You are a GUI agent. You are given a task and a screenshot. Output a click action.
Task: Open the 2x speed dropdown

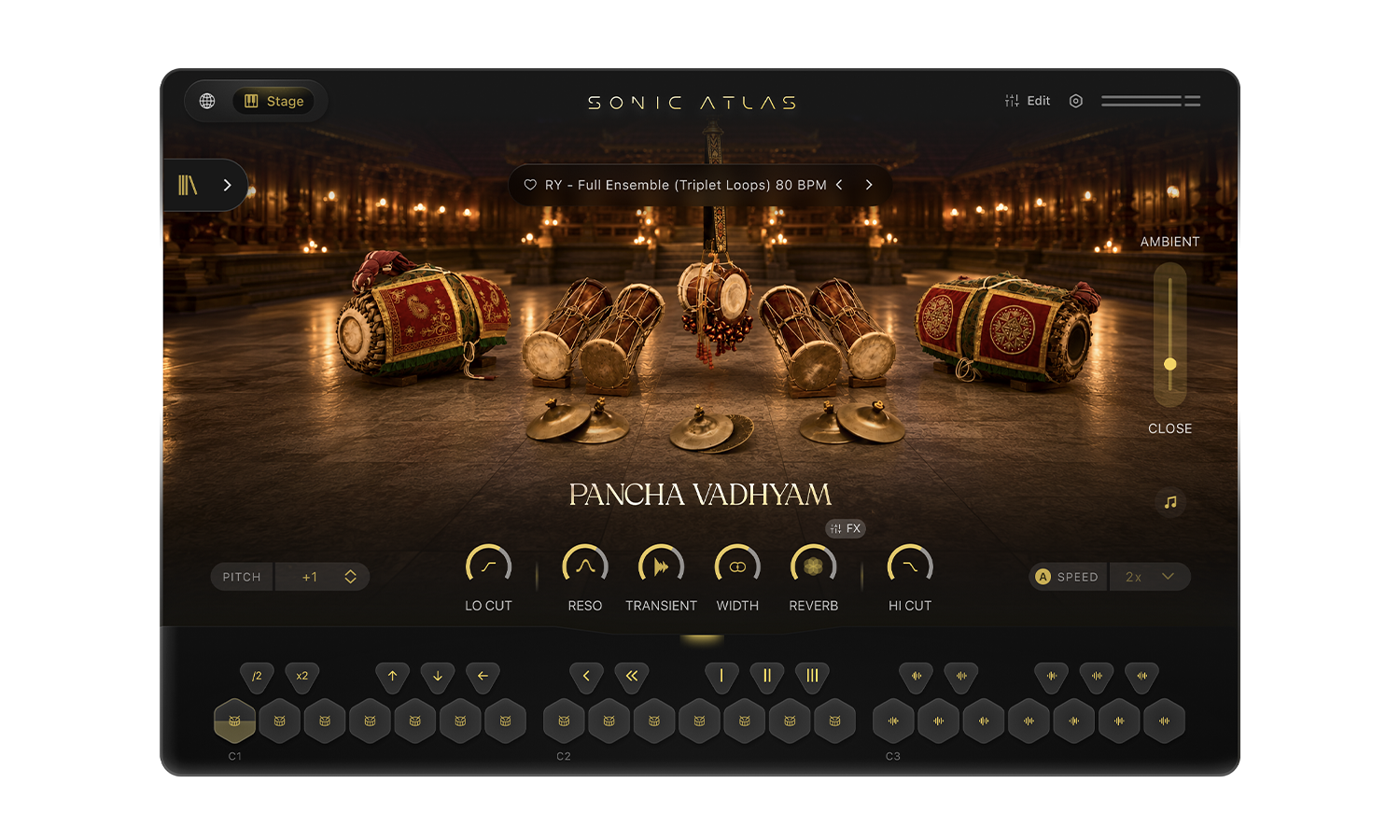coord(1150,577)
